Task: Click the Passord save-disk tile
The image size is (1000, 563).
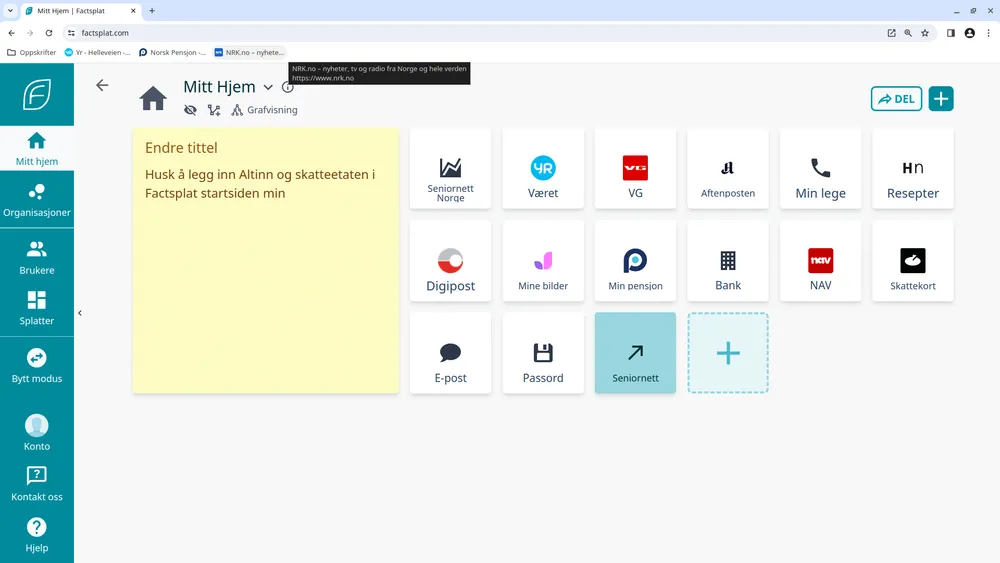Action: [x=543, y=354]
